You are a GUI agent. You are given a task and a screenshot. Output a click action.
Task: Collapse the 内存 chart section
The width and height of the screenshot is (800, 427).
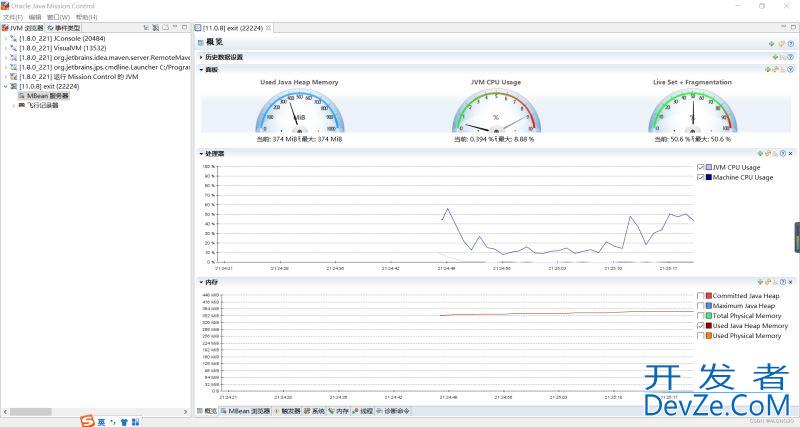[x=201, y=282]
